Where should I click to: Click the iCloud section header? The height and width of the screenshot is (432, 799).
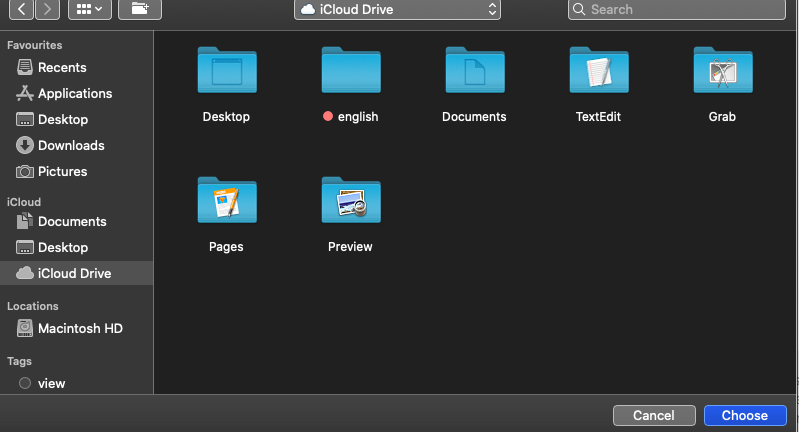[23, 202]
